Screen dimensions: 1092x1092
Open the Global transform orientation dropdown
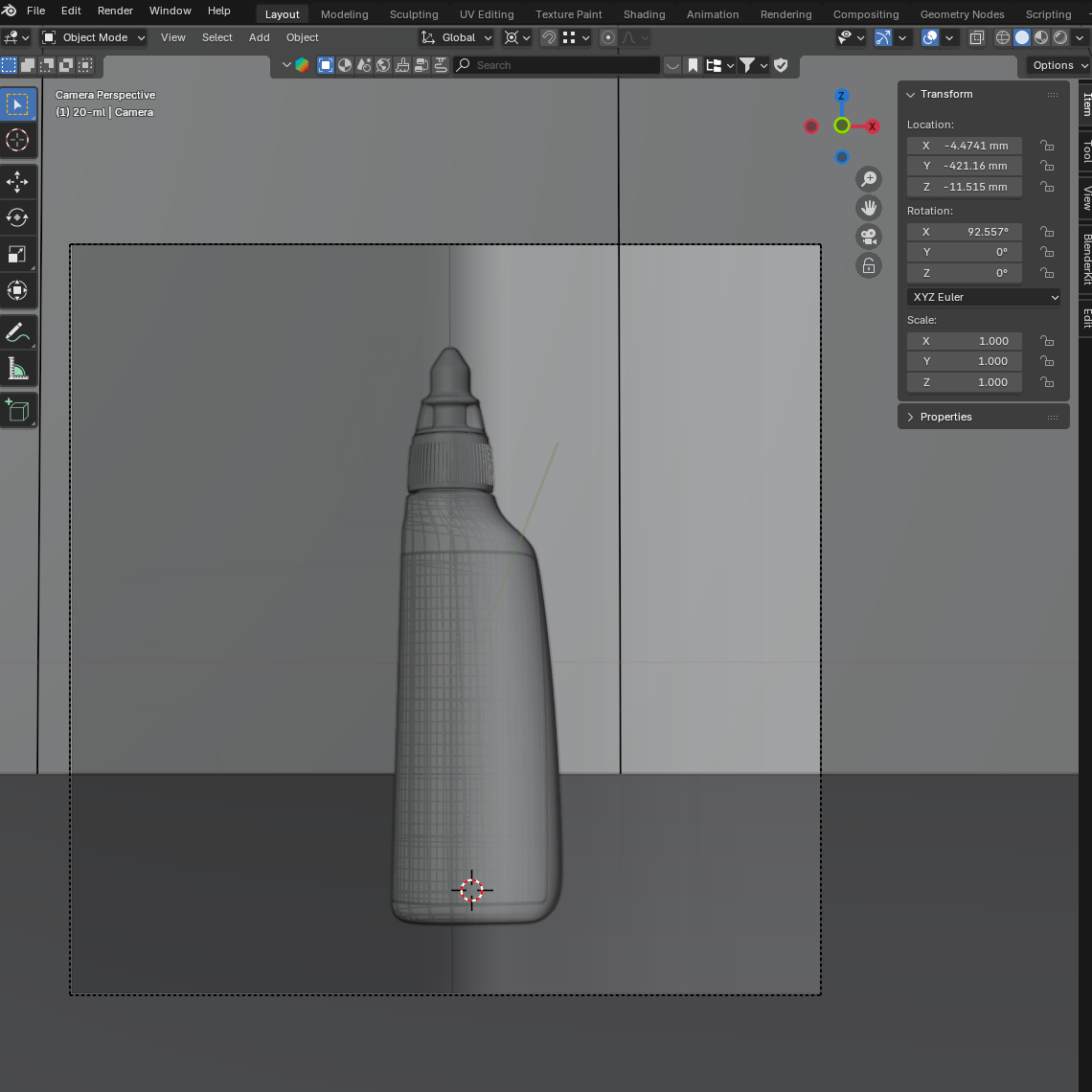[x=456, y=37]
